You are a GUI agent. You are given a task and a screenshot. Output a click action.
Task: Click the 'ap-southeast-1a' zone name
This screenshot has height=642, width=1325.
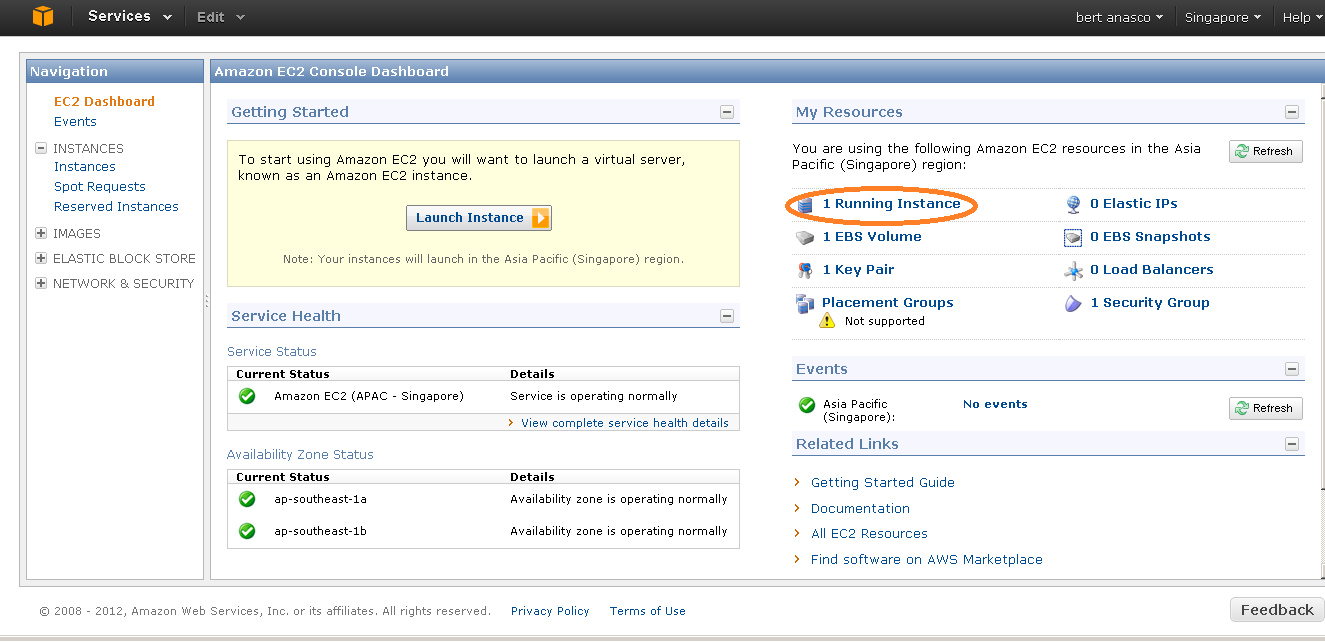[x=320, y=499]
